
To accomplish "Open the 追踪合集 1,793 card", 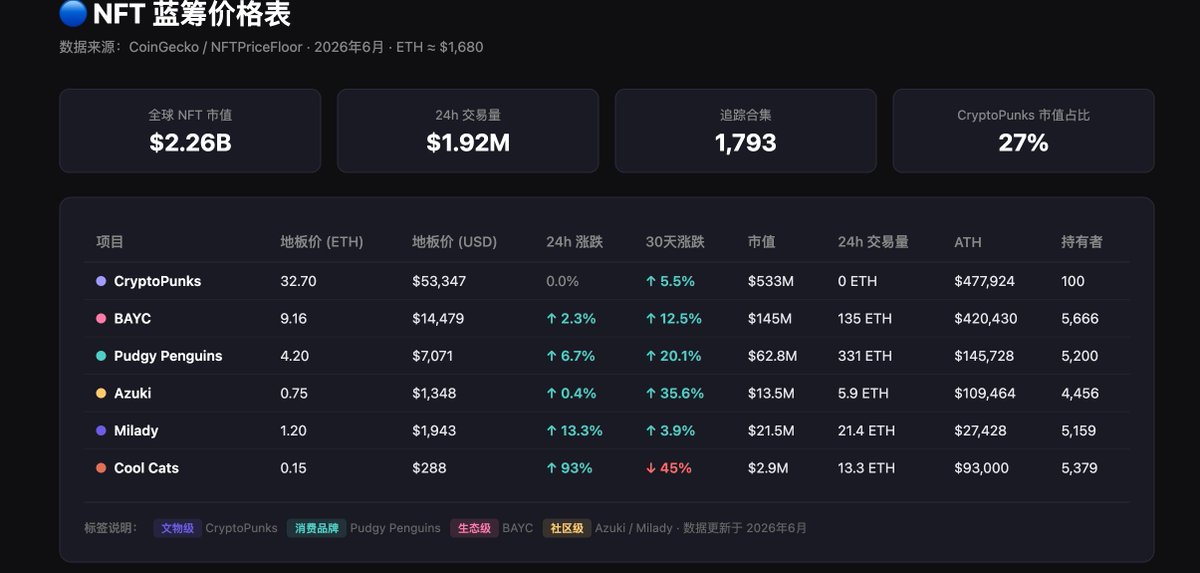I will point(746,131).
